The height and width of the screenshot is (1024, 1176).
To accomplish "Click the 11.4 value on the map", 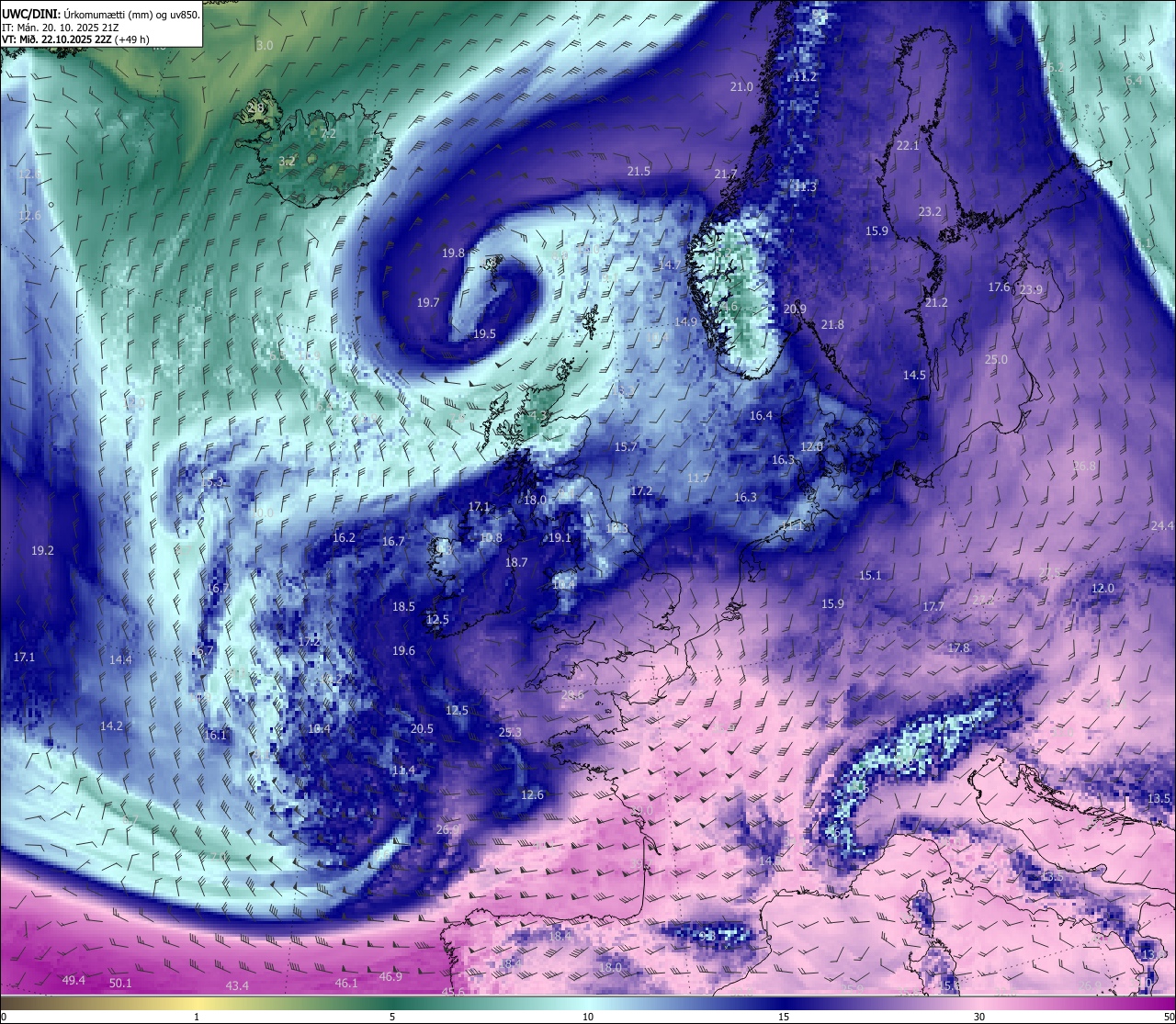I will pos(403,771).
